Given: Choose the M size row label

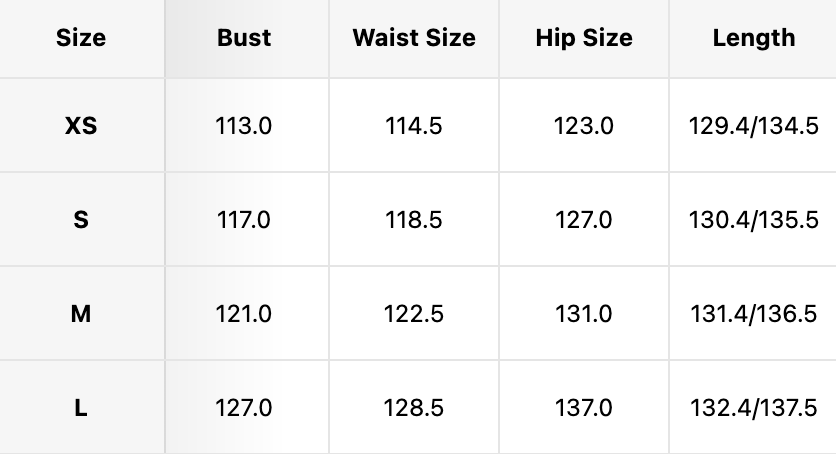Looking at the screenshot, I should [81, 314].
